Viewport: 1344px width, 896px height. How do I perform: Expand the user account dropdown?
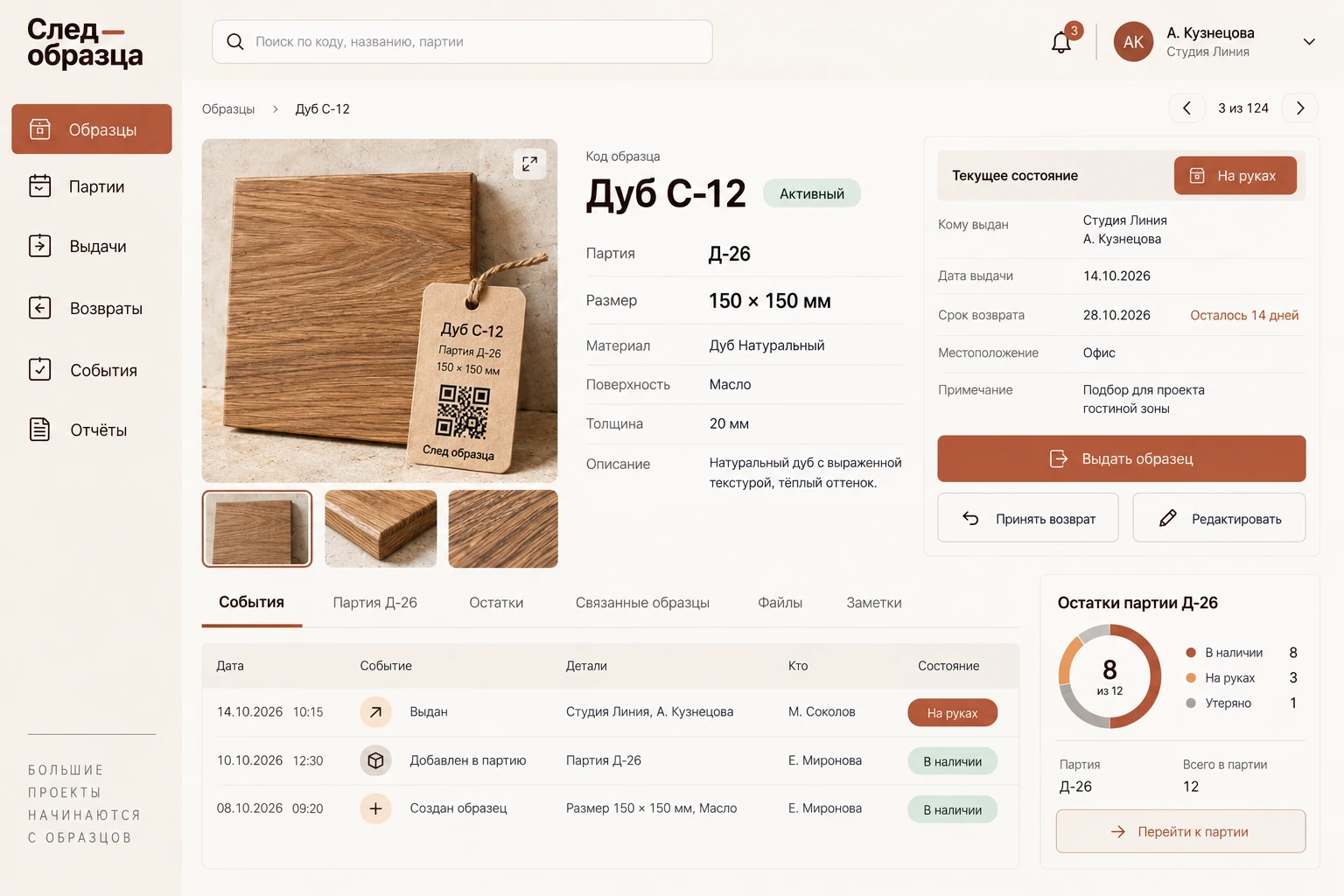pos(1309,42)
